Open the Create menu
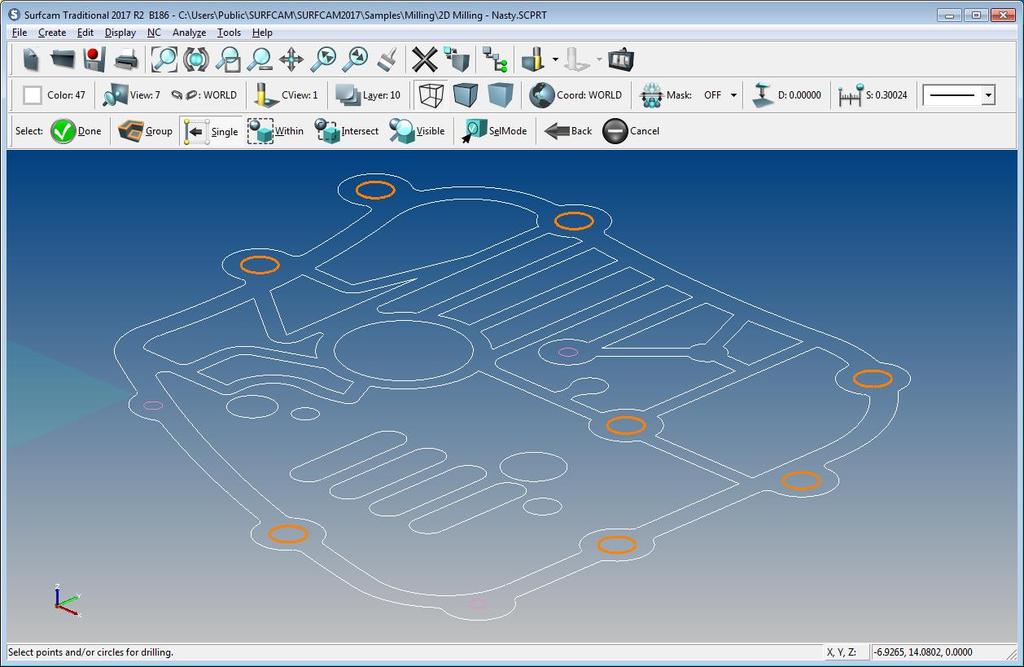 [52, 33]
